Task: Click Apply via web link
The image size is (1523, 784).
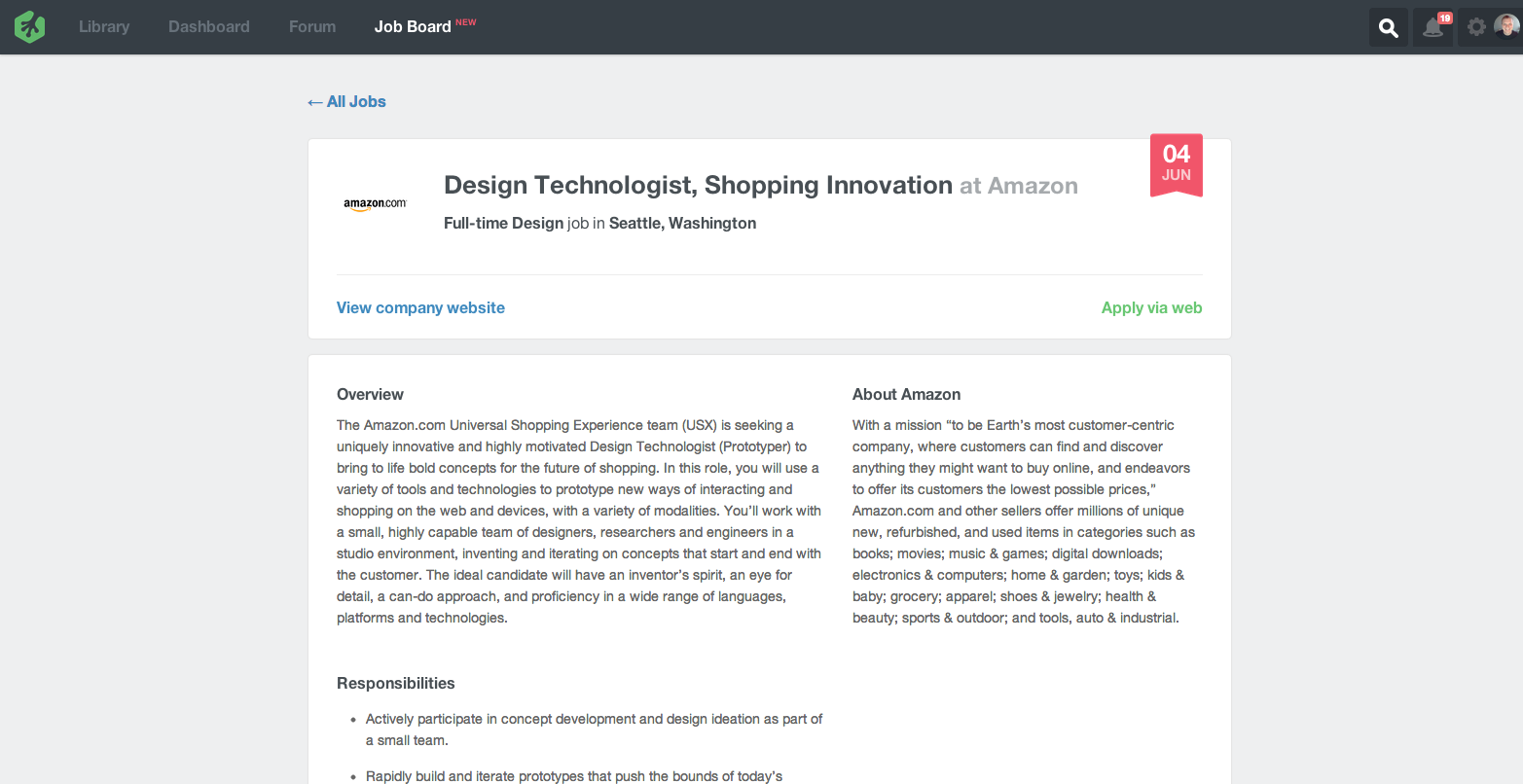Action: click(1151, 307)
